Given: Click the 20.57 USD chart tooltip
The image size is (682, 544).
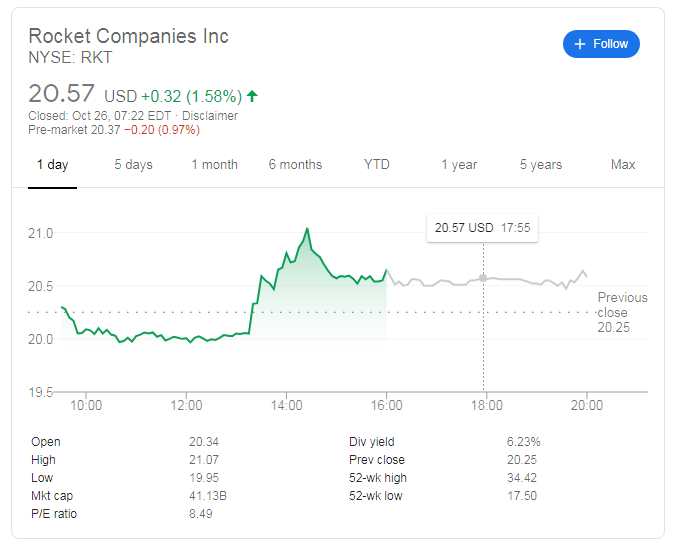Looking at the screenshot, I should 482,228.
